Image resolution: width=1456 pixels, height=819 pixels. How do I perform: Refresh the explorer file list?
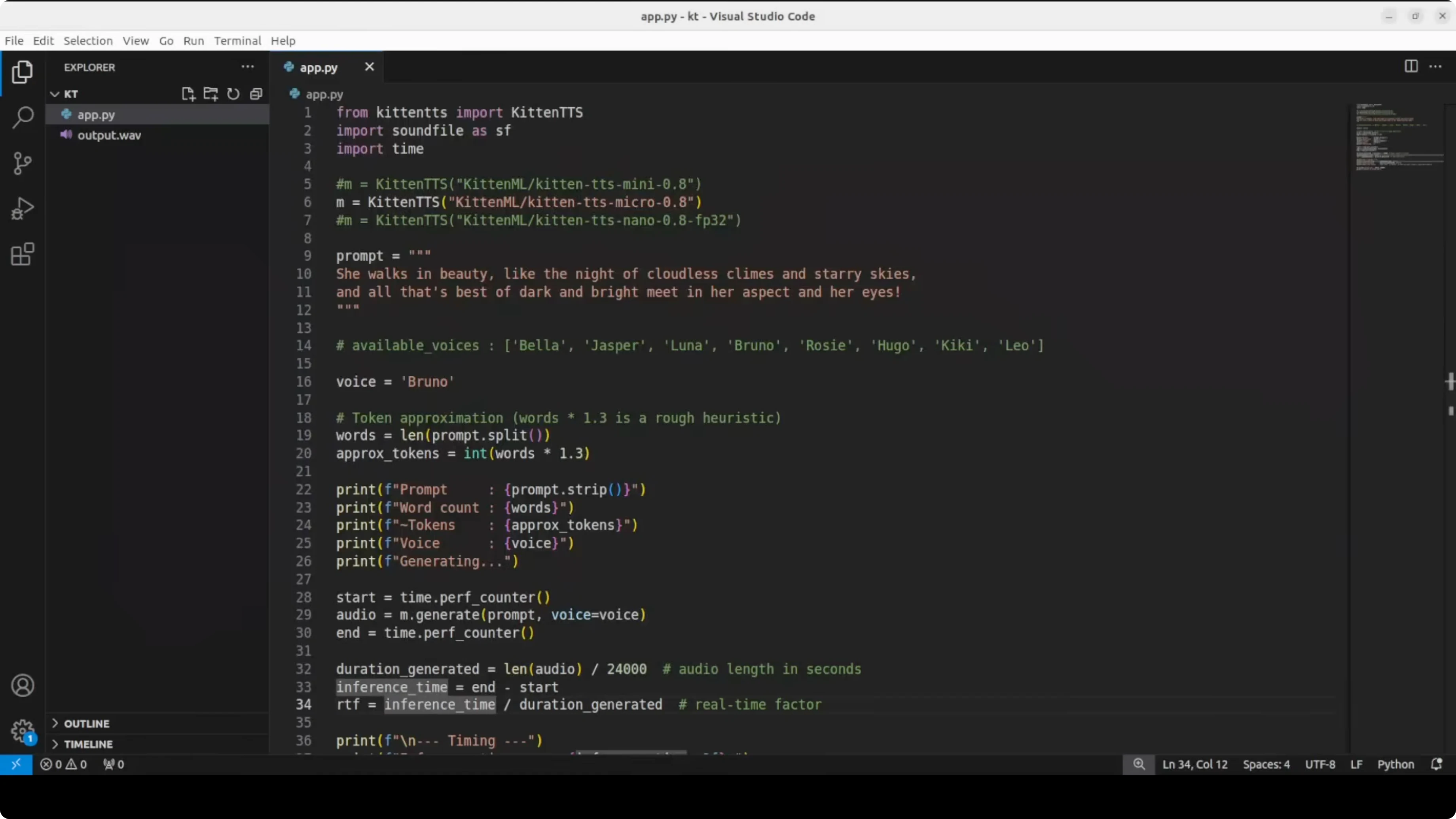[x=233, y=94]
